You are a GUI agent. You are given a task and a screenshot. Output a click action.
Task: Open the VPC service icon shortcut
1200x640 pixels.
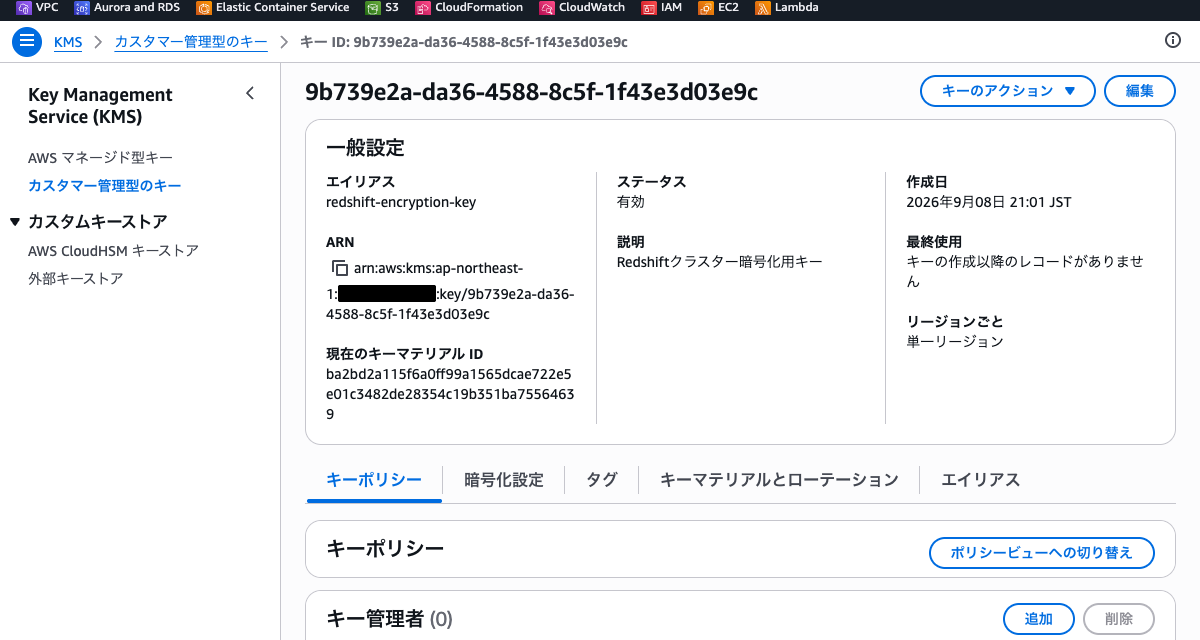coord(24,8)
